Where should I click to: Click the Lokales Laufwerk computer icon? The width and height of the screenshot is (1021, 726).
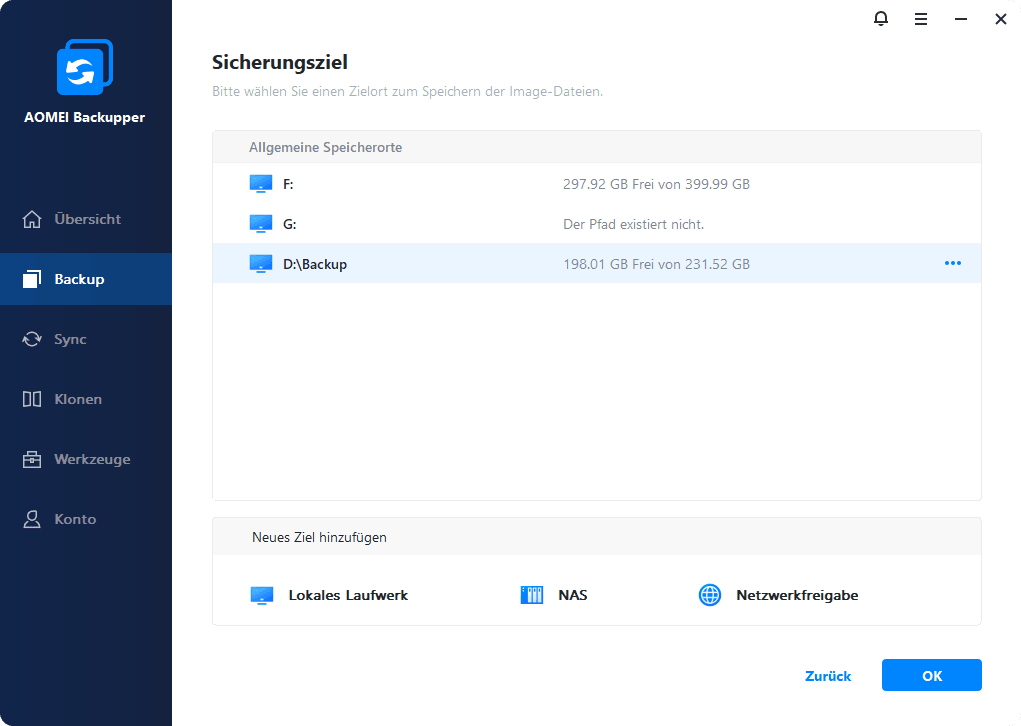click(262, 595)
